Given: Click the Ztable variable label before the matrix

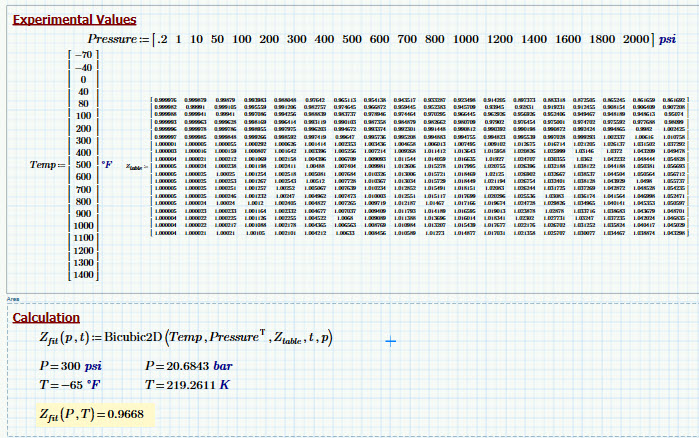Looking at the screenshot, I should (136, 167).
